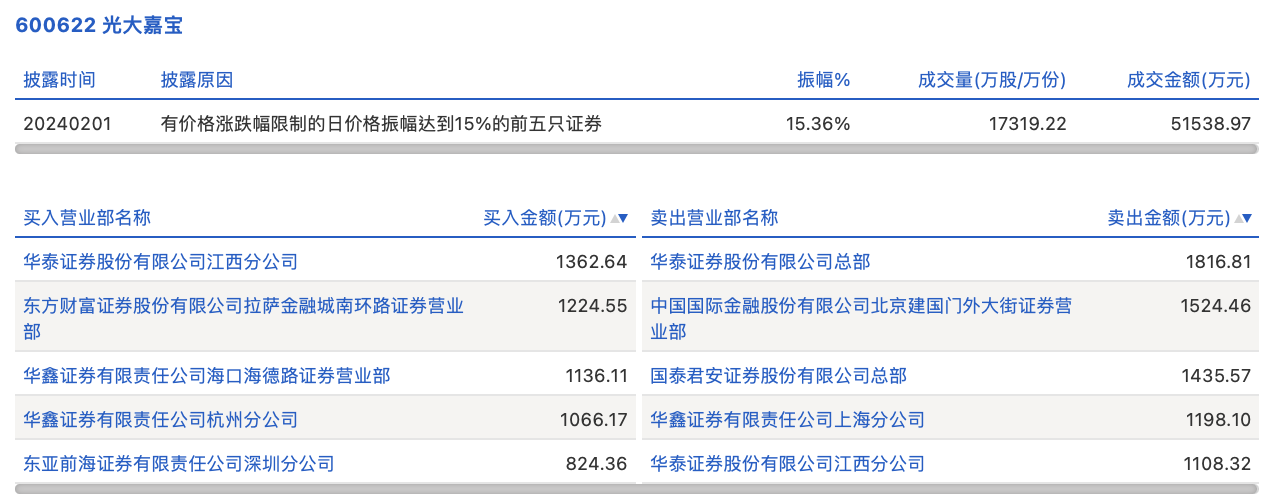This screenshot has width=1268, height=504.
Task: Open 华泰证券江西分公司 in sell list
Action: (787, 464)
